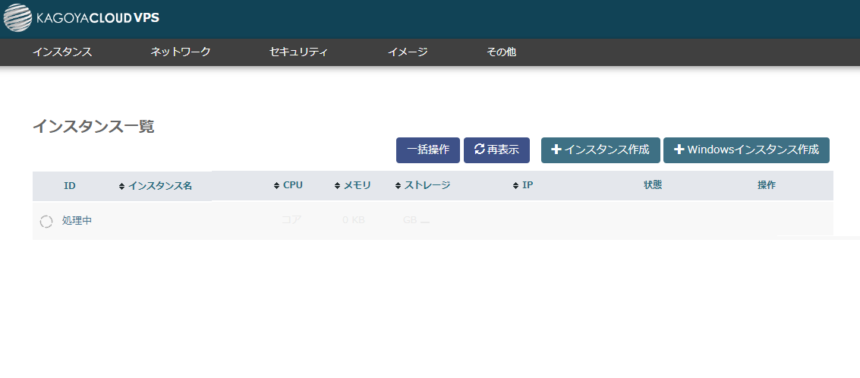Click the KAGOYA globe logo icon
Viewport: 860px width, 378px height.
(x=18, y=18)
